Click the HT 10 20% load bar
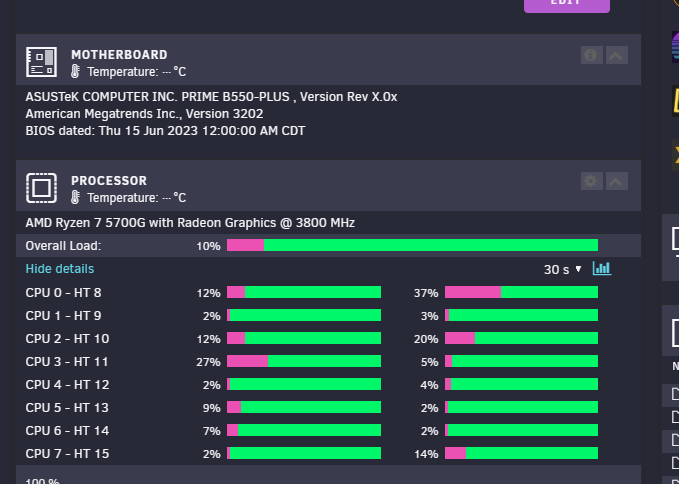 [x=521, y=338]
